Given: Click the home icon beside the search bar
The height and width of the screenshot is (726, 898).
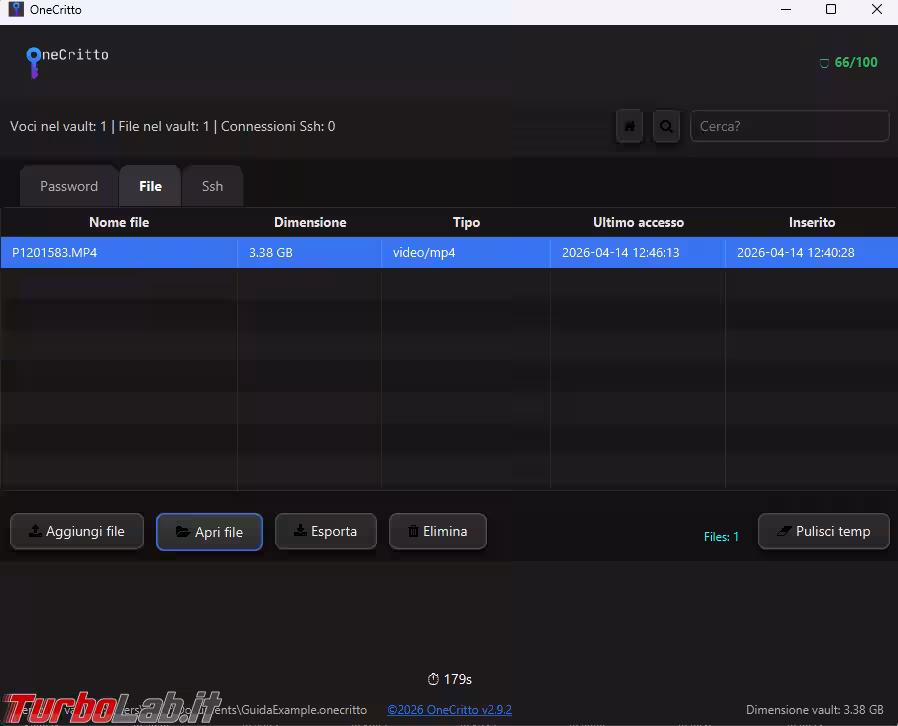Looking at the screenshot, I should 629,126.
